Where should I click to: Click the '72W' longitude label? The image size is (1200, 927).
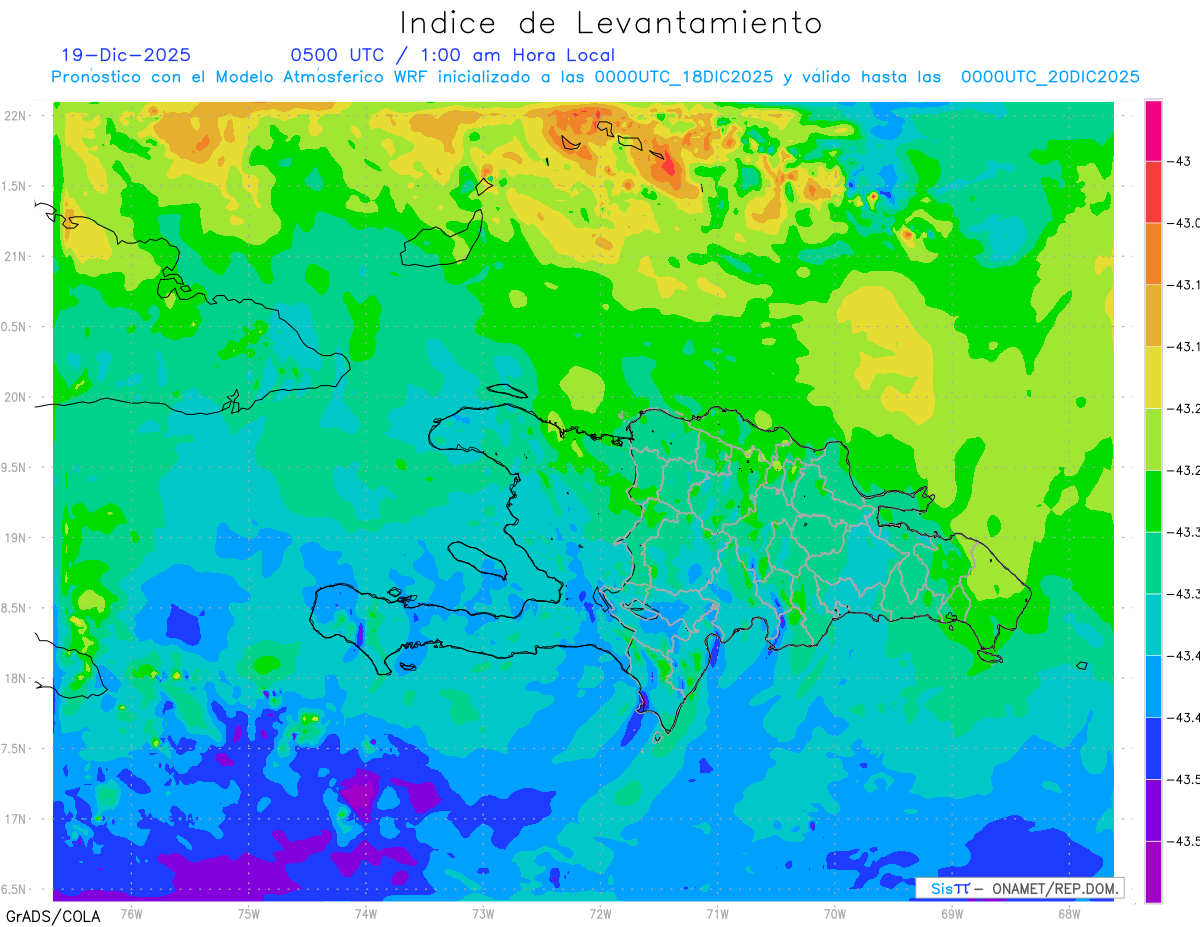(600, 913)
